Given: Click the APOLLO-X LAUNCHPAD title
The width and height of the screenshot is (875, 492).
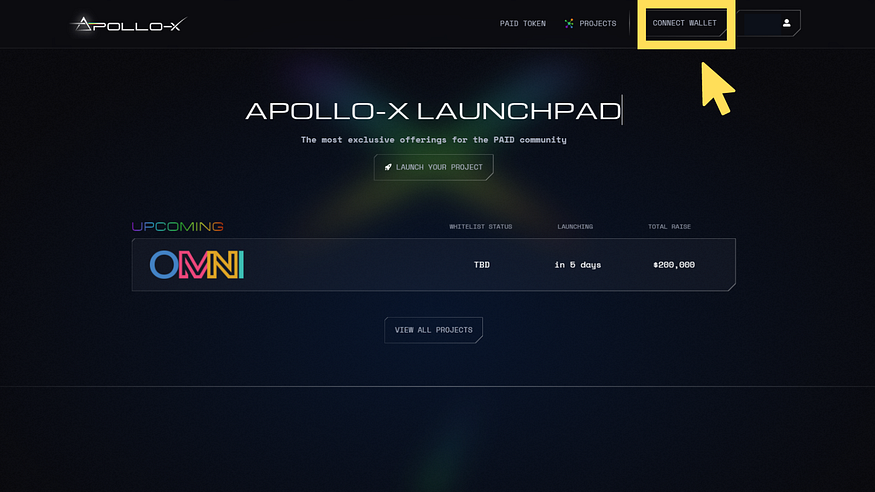Looking at the screenshot, I should pos(434,111).
